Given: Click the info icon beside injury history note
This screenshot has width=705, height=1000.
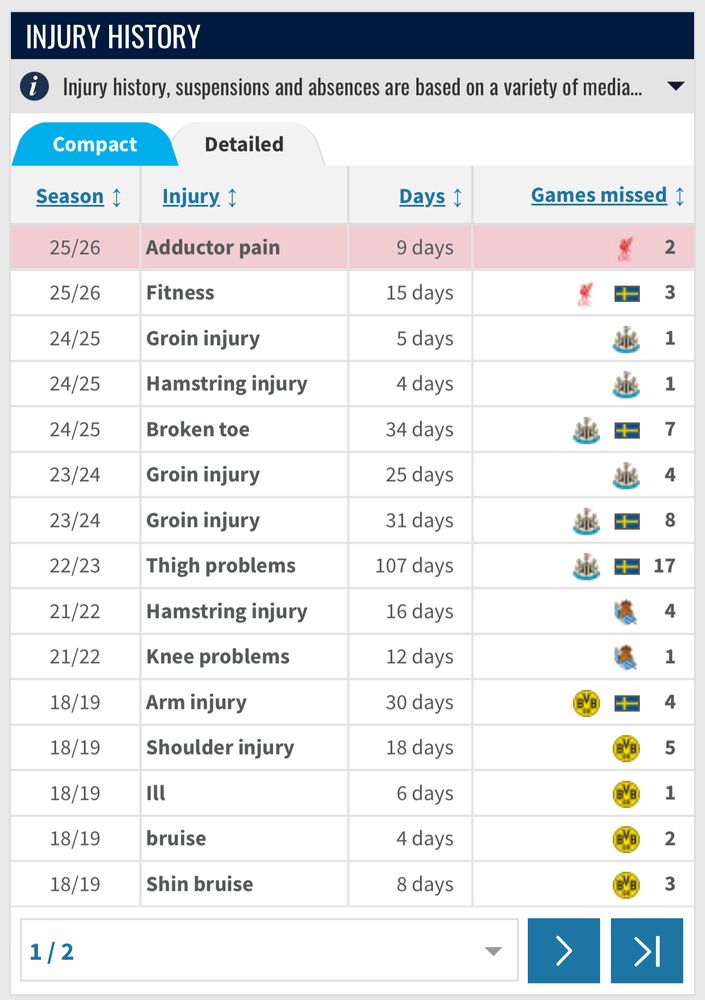Looking at the screenshot, I should pyautogui.click(x=34, y=86).
